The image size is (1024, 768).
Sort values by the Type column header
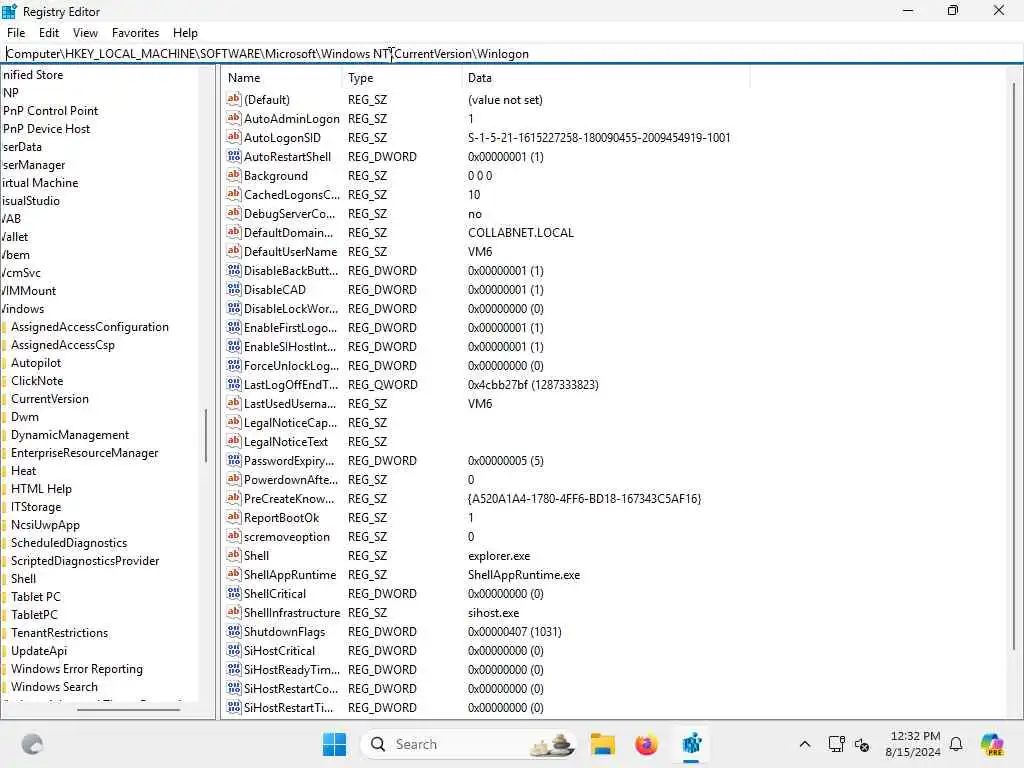click(x=402, y=78)
